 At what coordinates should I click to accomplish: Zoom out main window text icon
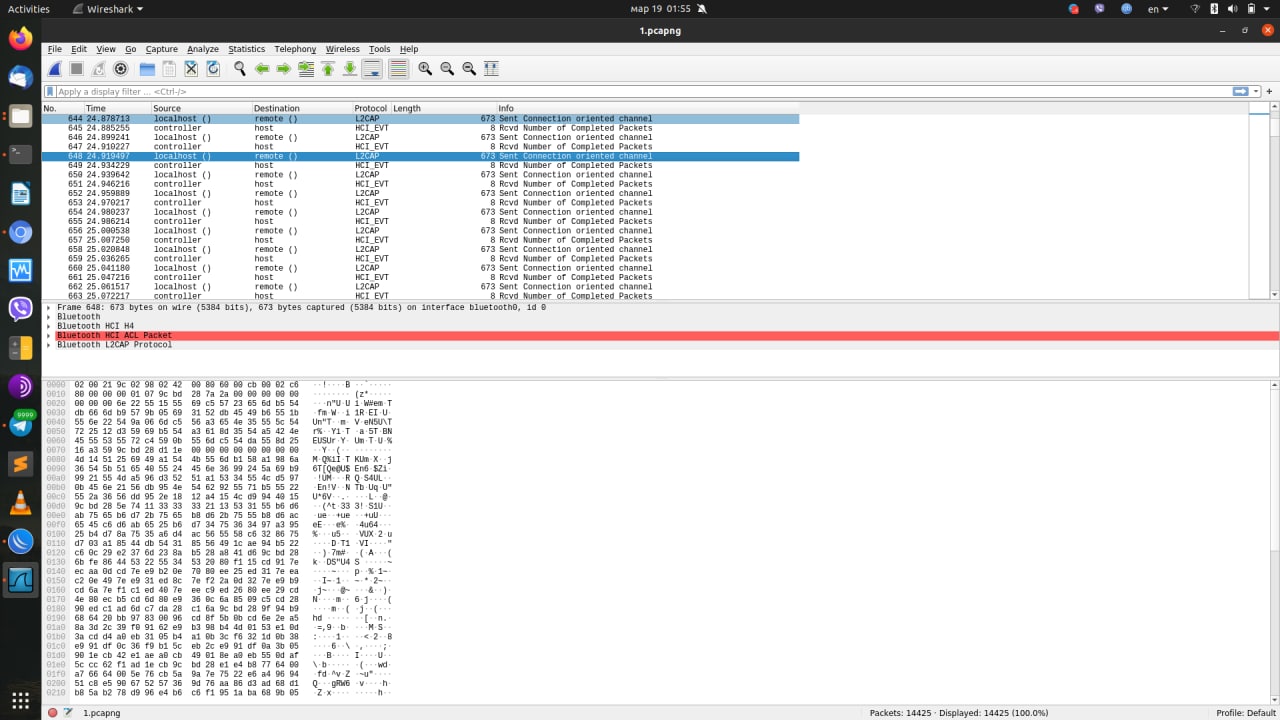[447, 69]
